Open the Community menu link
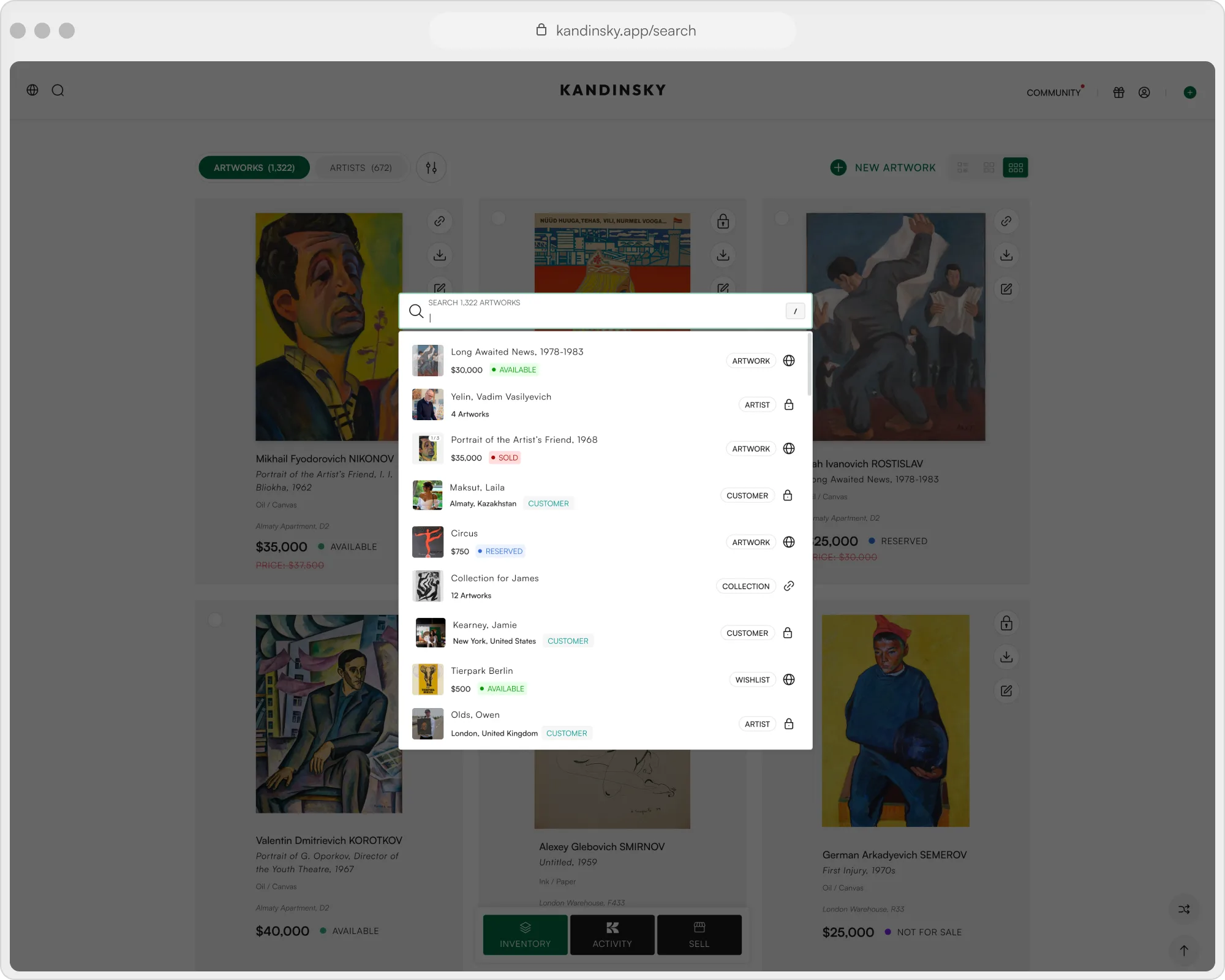Screen dimensions: 1225x980 1053,92
